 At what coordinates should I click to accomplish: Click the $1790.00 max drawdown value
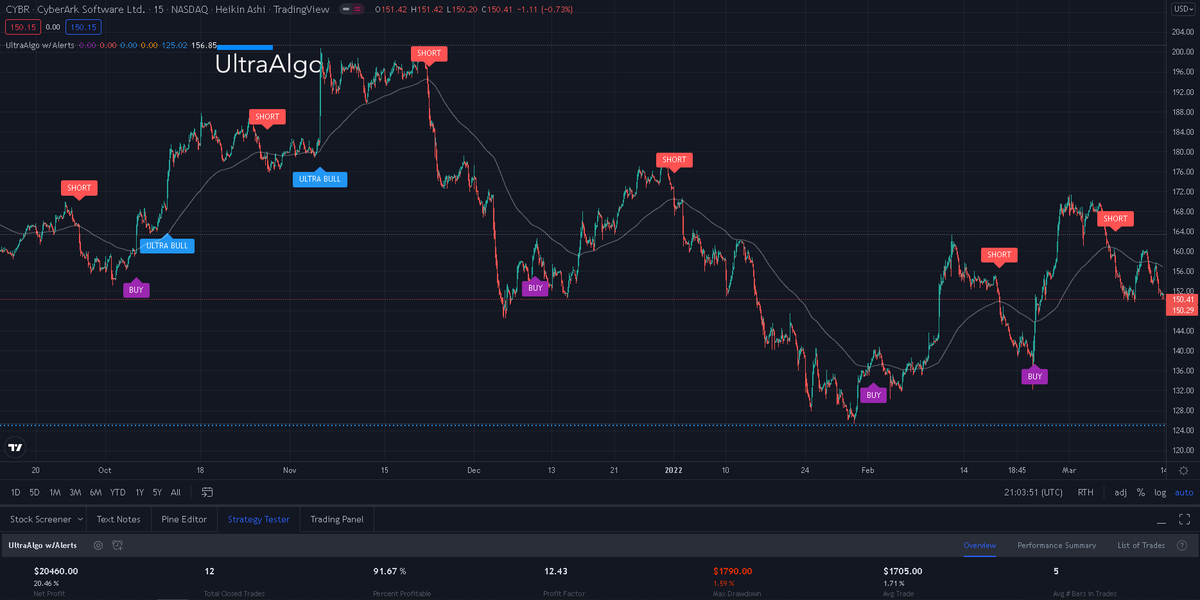(x=733, y=571)
